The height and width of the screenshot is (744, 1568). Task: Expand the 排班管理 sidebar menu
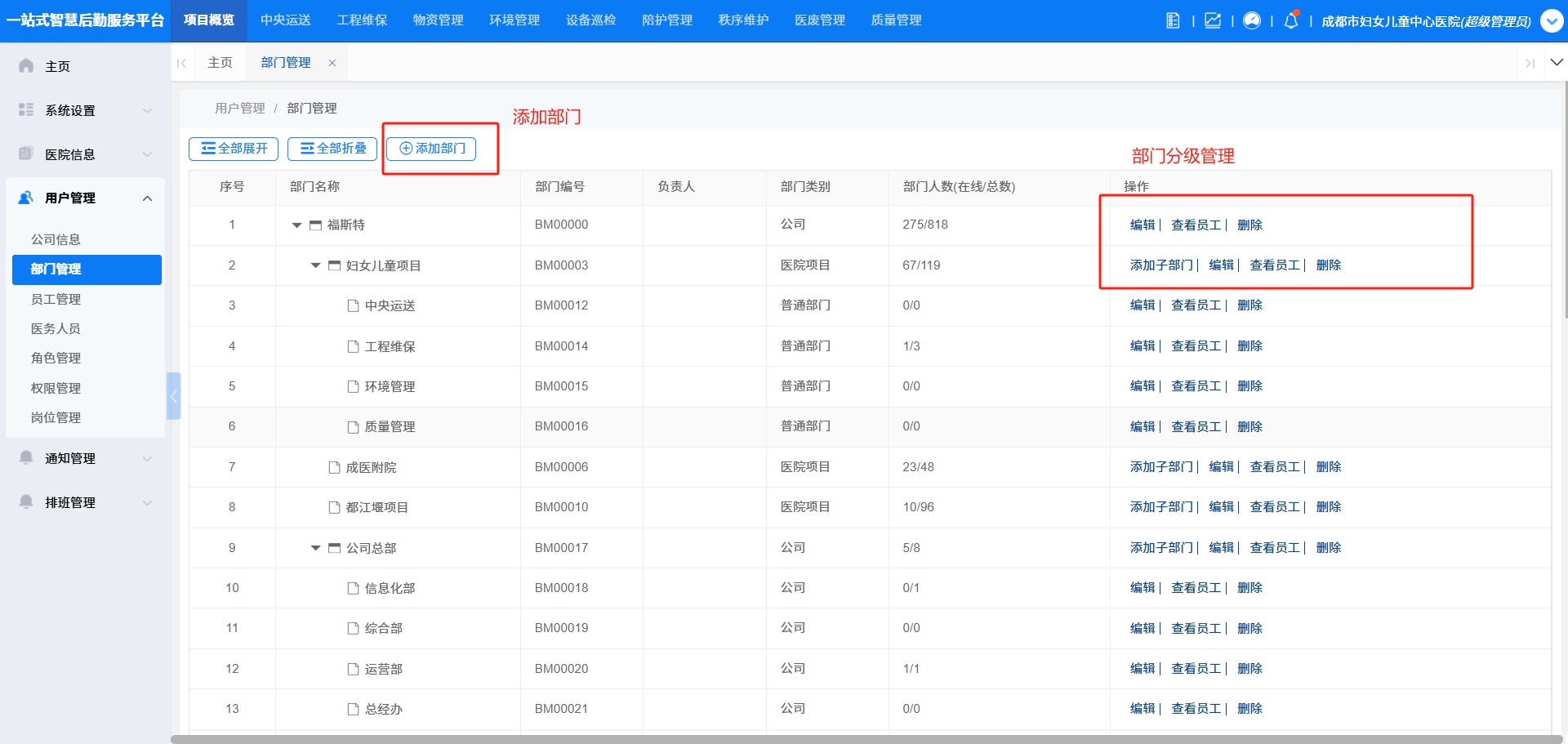pos(147,502)
